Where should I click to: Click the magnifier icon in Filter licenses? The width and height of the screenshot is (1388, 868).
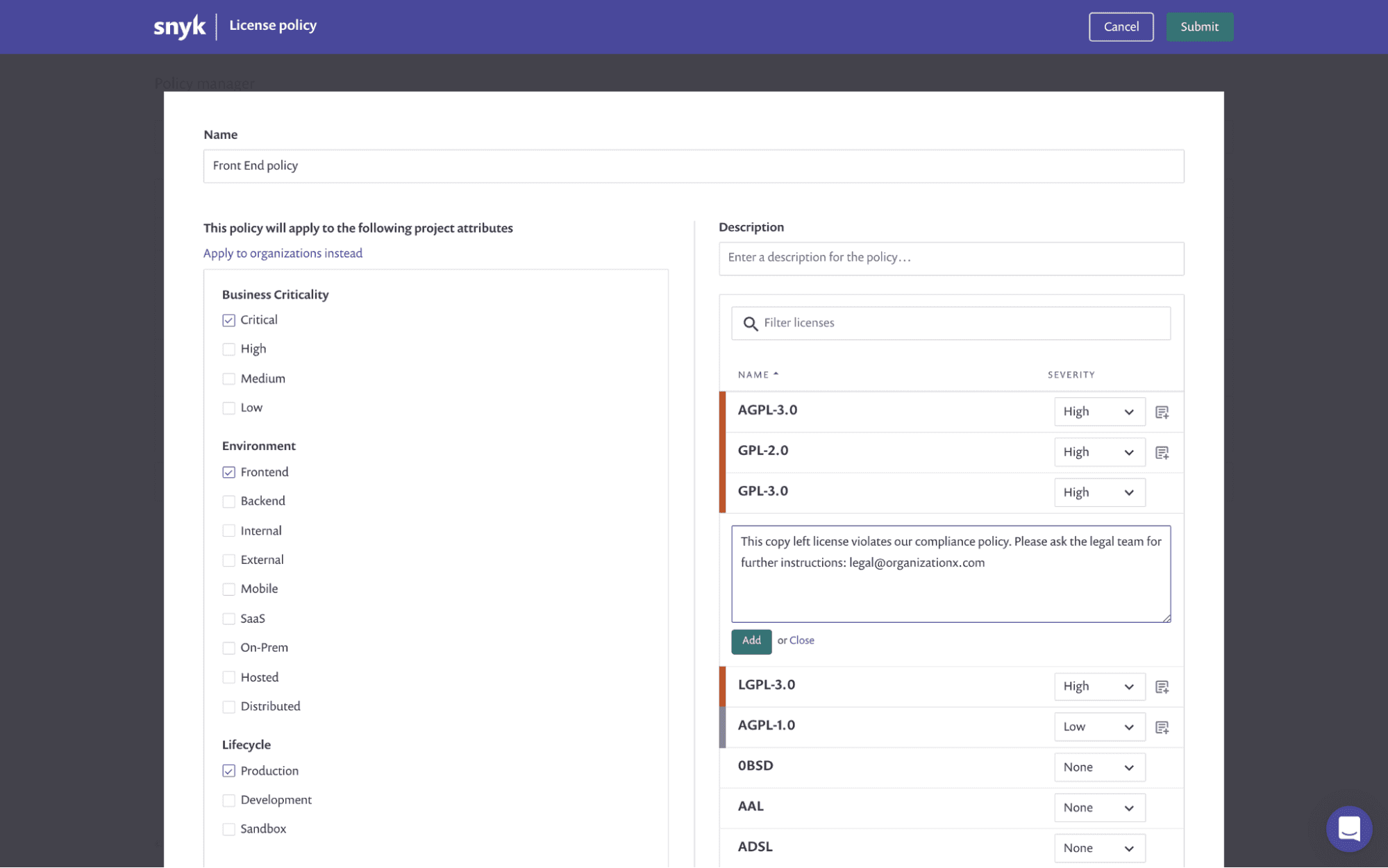pos(750,324)
